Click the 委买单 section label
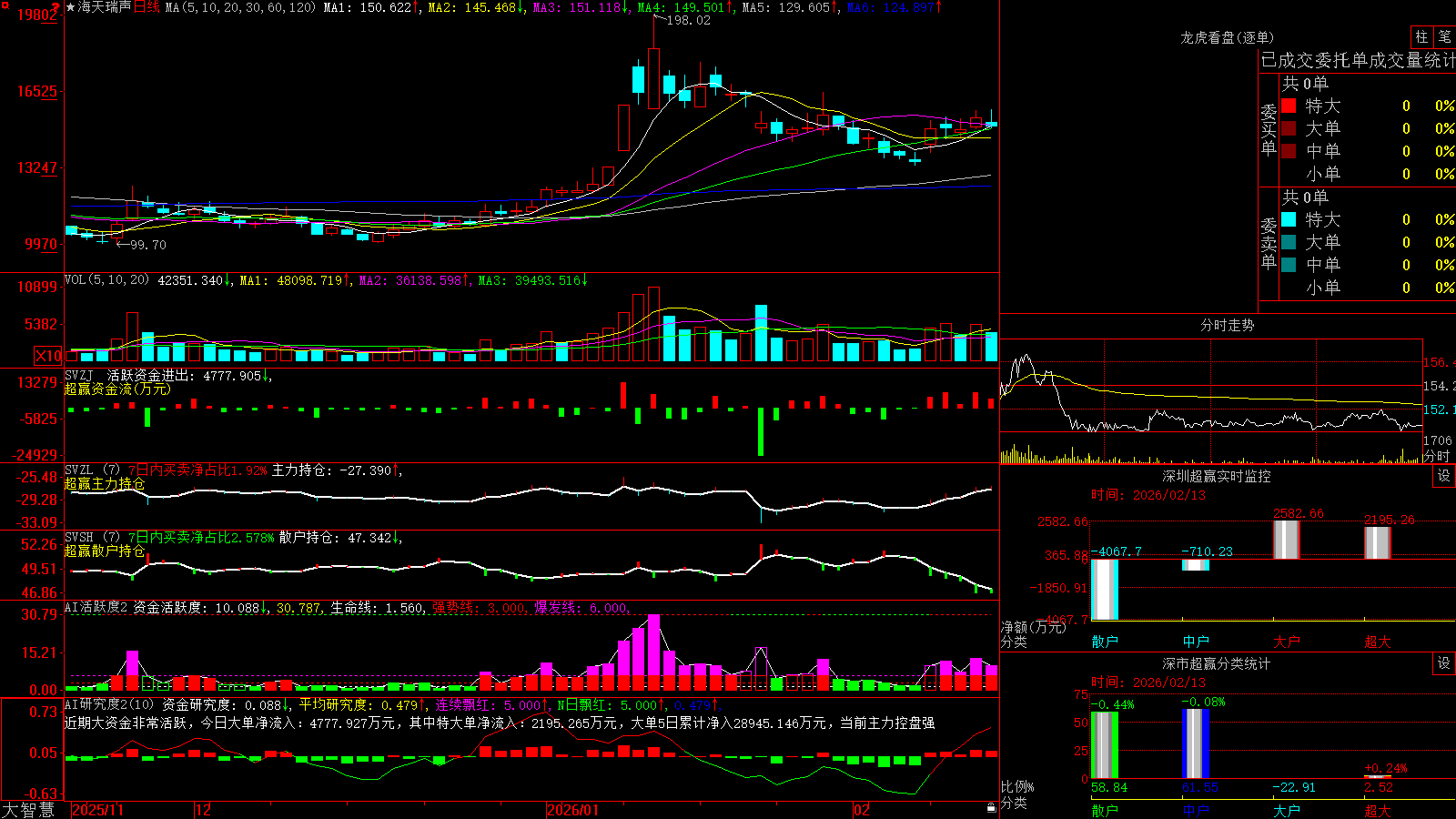 point(1269,130)
